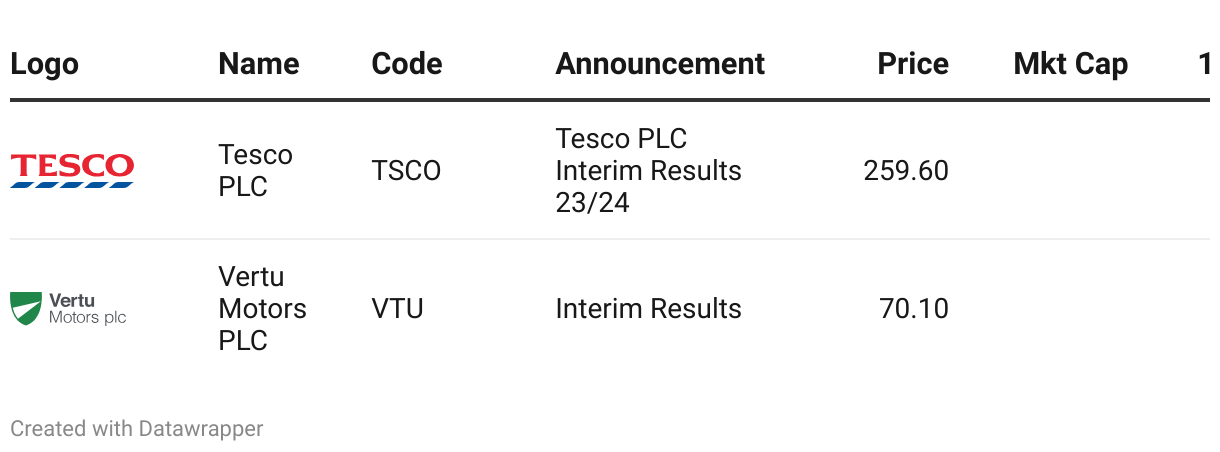Select the Tesco PLC company name
Image resolution: width=1220 pixels, height=452 pixels.
255,171
